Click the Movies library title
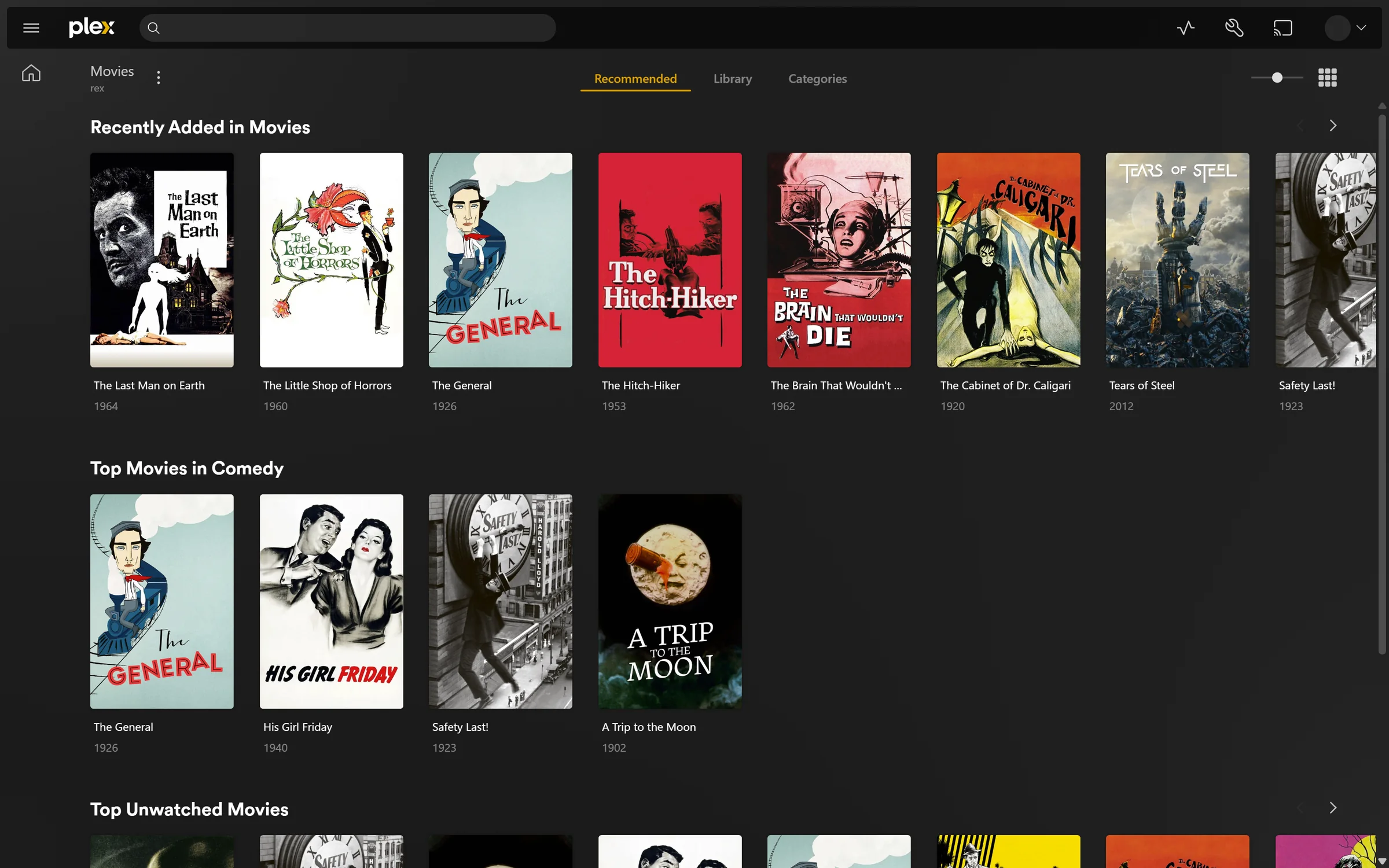The width and height of the screenshot is (1389, 868). click(x=112, y=71)
